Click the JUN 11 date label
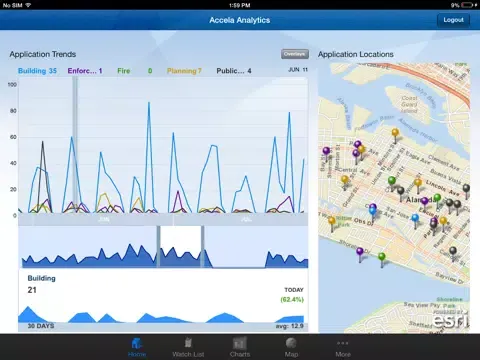 click(x=298, y=69)
